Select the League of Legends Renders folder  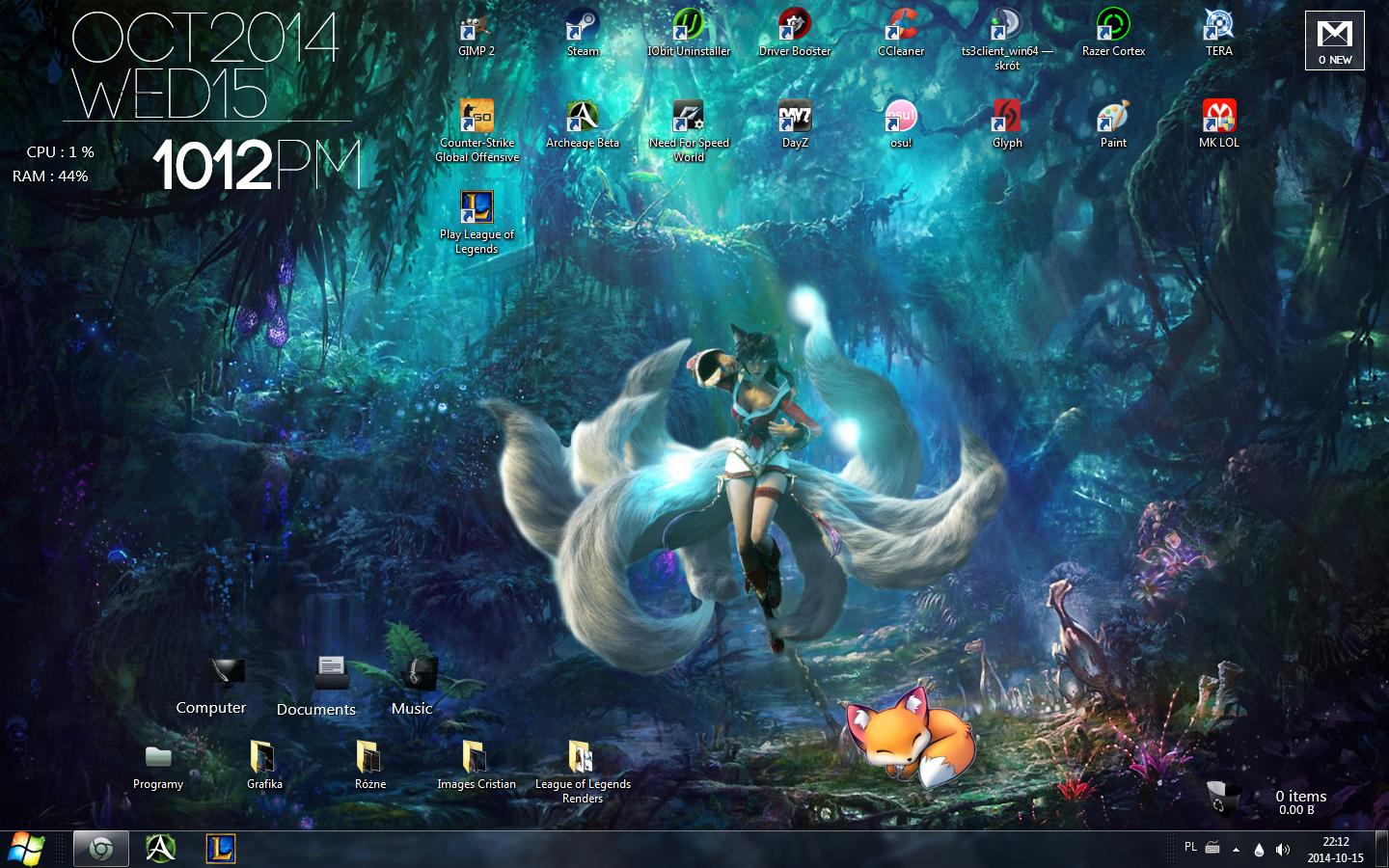tap(583, 773)
